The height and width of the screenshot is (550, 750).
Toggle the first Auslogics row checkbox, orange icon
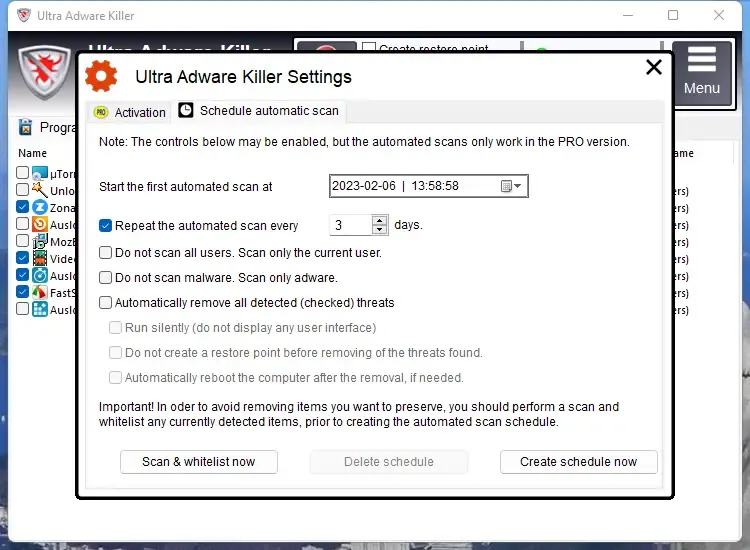22,224
